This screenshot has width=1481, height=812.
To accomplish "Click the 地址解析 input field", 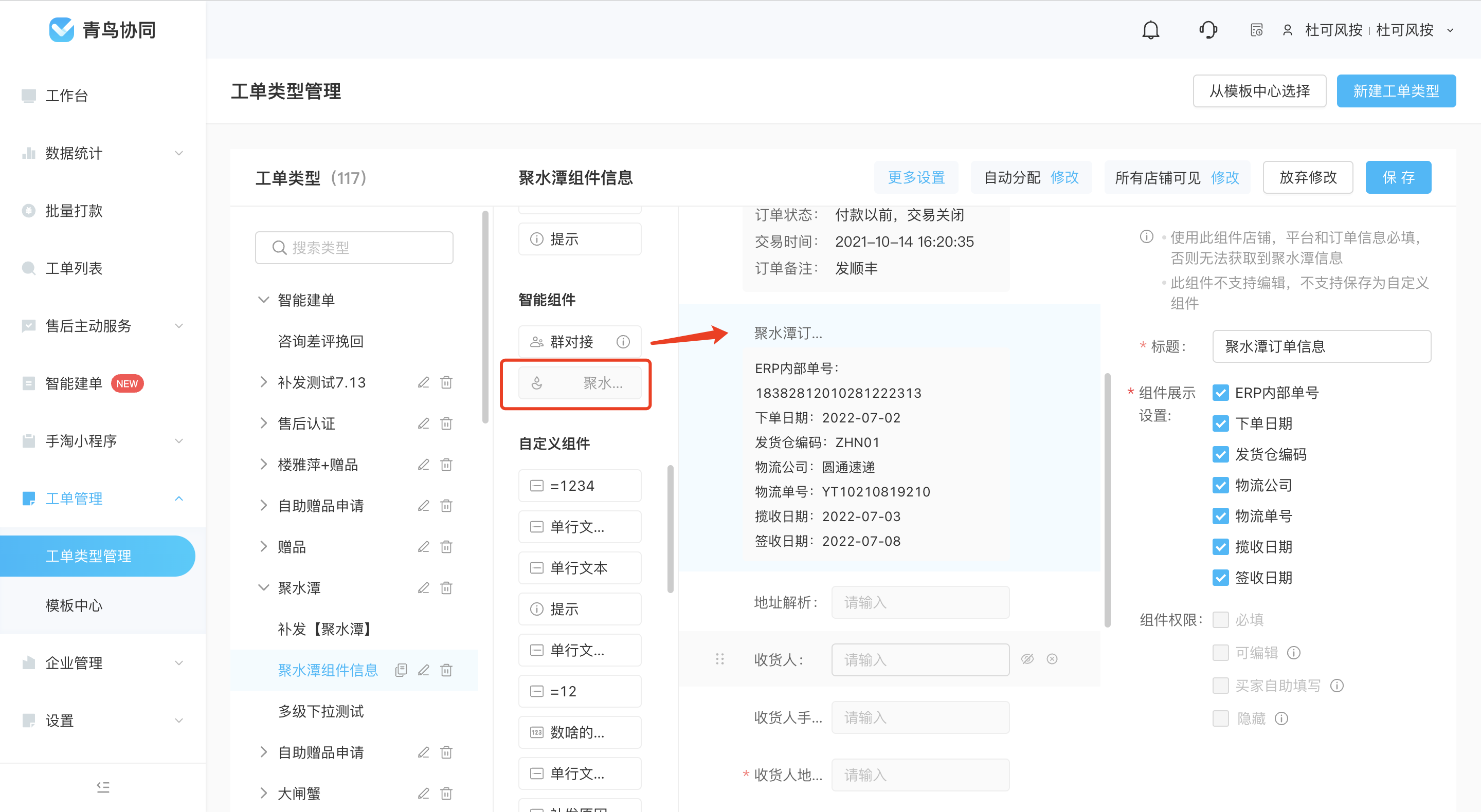I will 920,602.
